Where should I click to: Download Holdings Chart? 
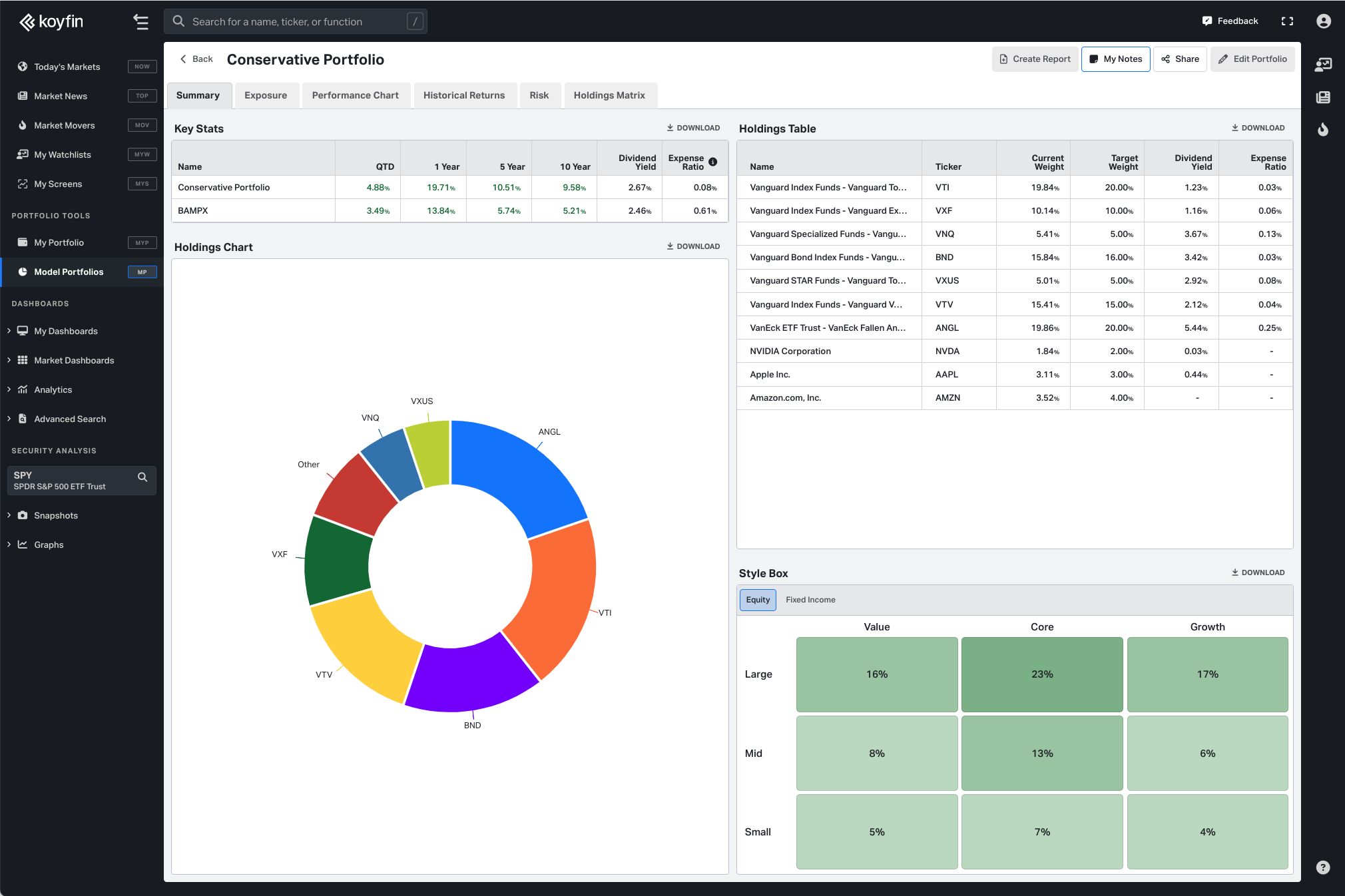pyautogui.click(x=693, y=246)
